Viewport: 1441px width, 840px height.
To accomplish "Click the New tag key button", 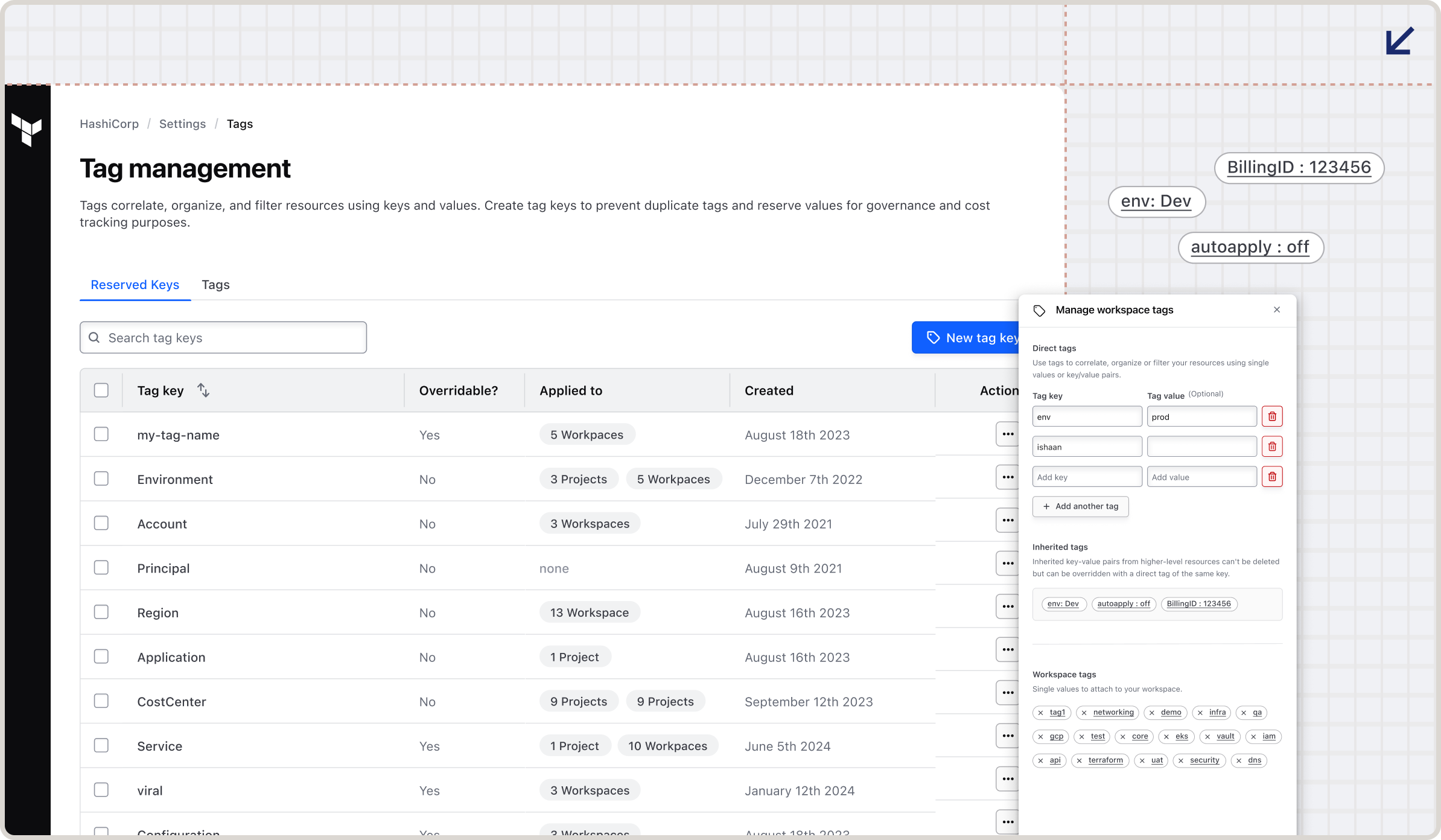I will (965, 338).
